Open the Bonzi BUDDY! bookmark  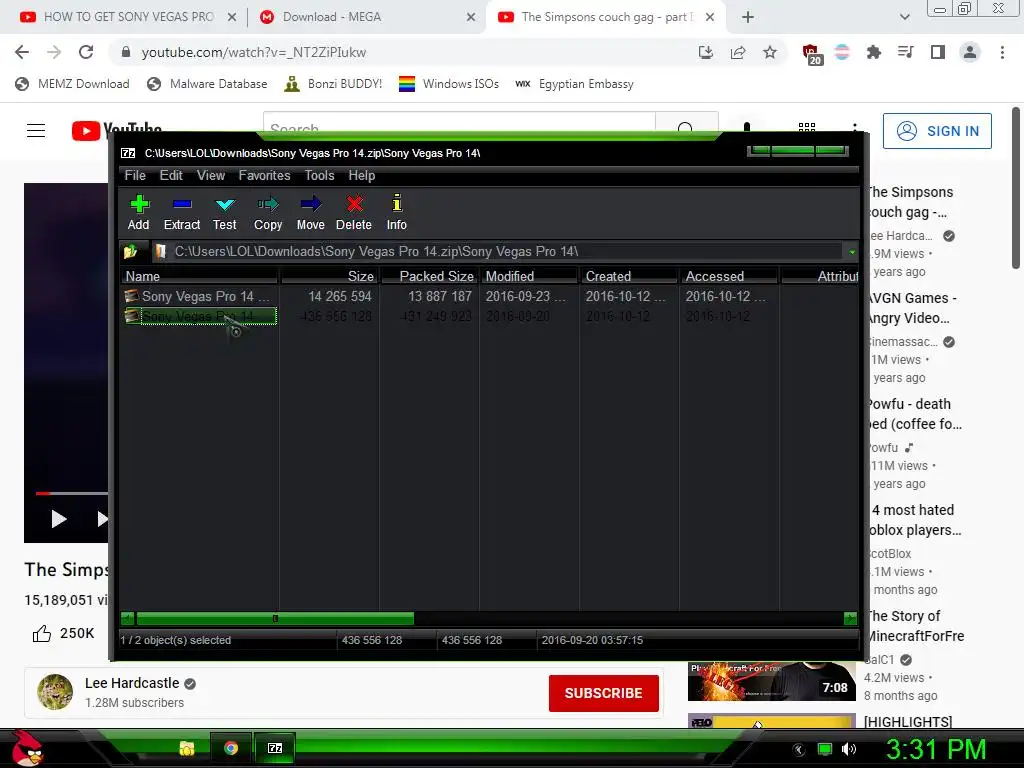pyautogui.click(x=334, y=84)
